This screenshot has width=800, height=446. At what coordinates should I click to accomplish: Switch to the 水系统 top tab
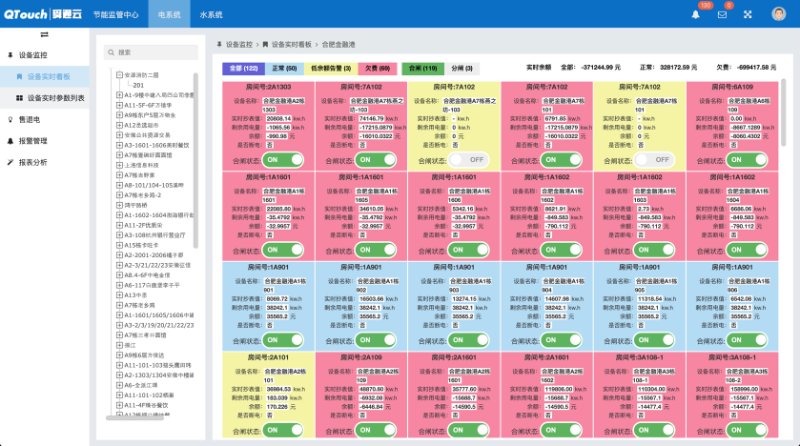point(211,15)
